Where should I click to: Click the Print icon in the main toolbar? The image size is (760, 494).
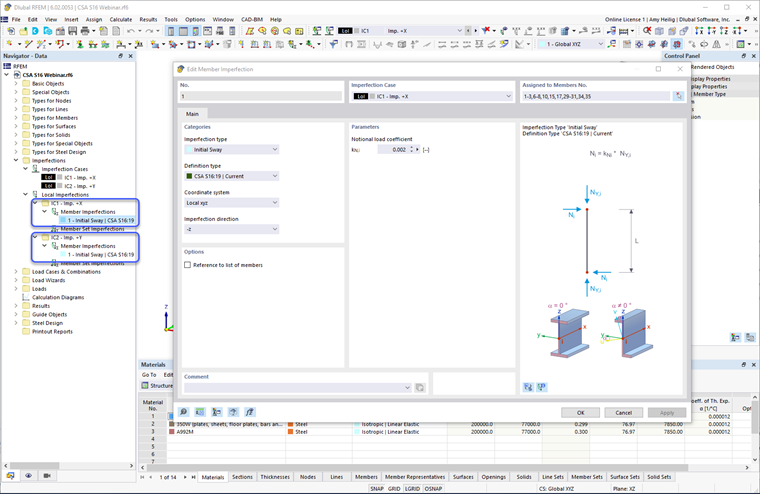click(x=85, y=31)
